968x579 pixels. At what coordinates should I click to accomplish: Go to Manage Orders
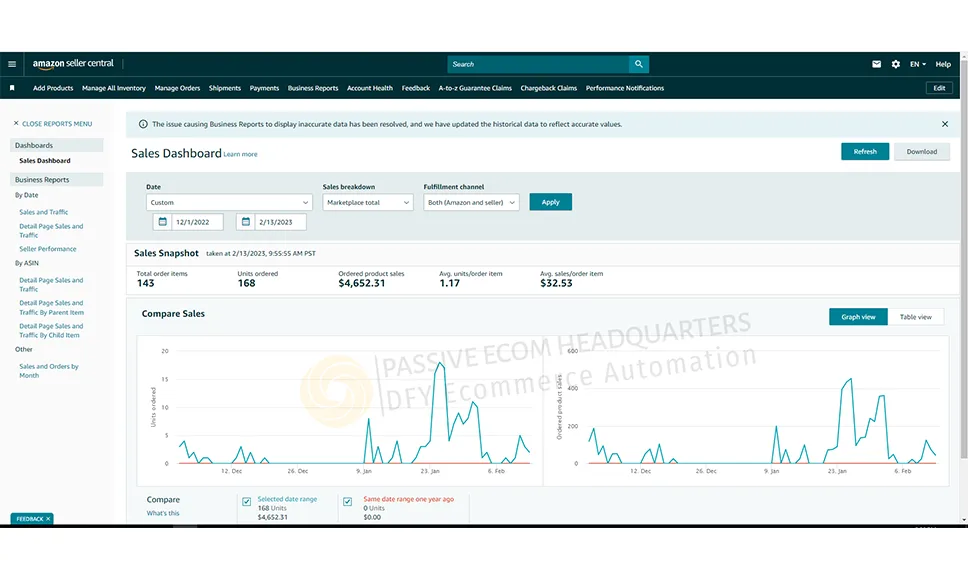point(177,88)
